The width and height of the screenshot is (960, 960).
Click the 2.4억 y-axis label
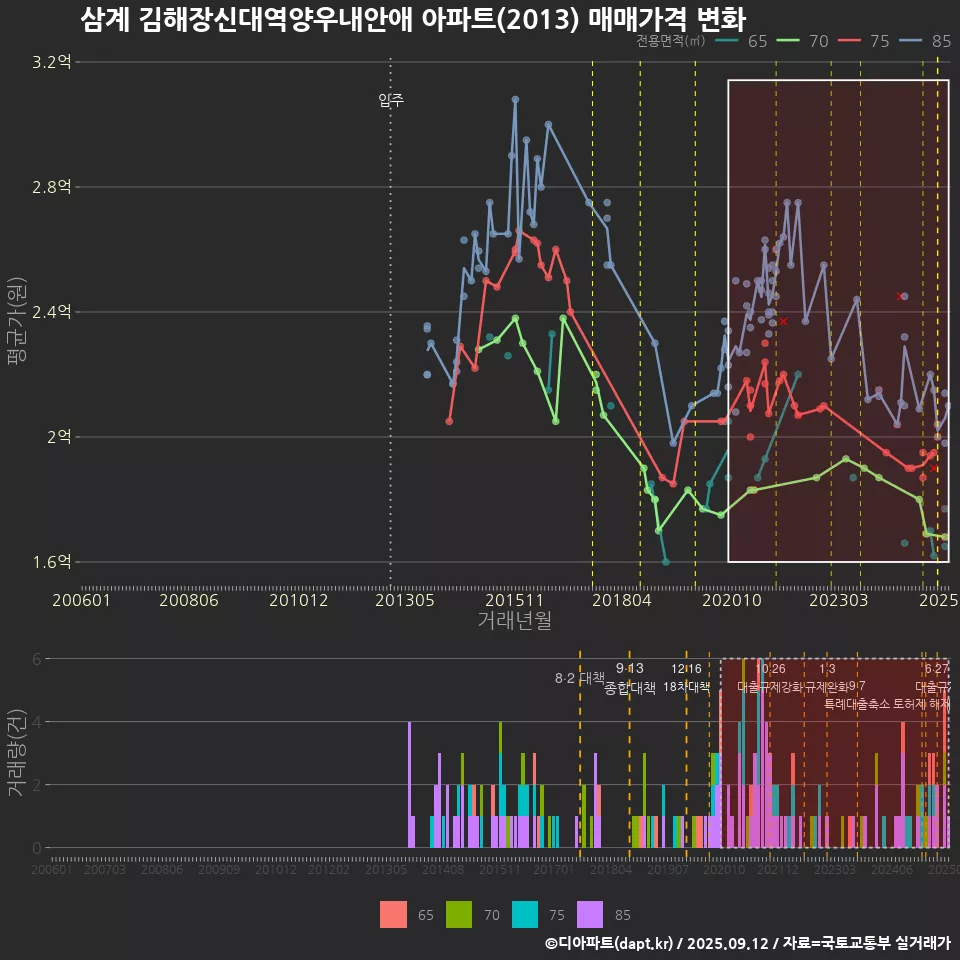tap(51, 312)
